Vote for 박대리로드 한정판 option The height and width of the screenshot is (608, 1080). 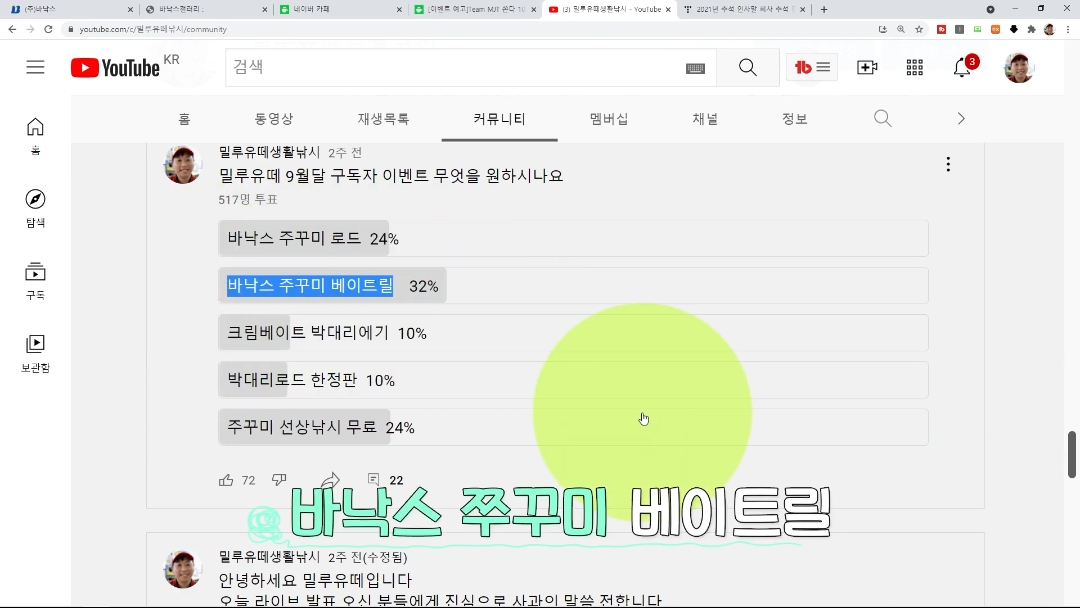[573, 380]
